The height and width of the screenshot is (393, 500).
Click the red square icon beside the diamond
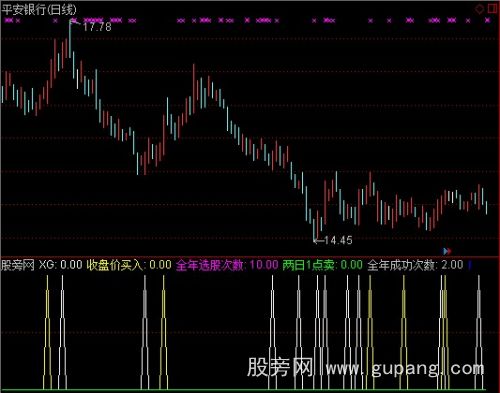pyautogui.click(x=492, y=9)
